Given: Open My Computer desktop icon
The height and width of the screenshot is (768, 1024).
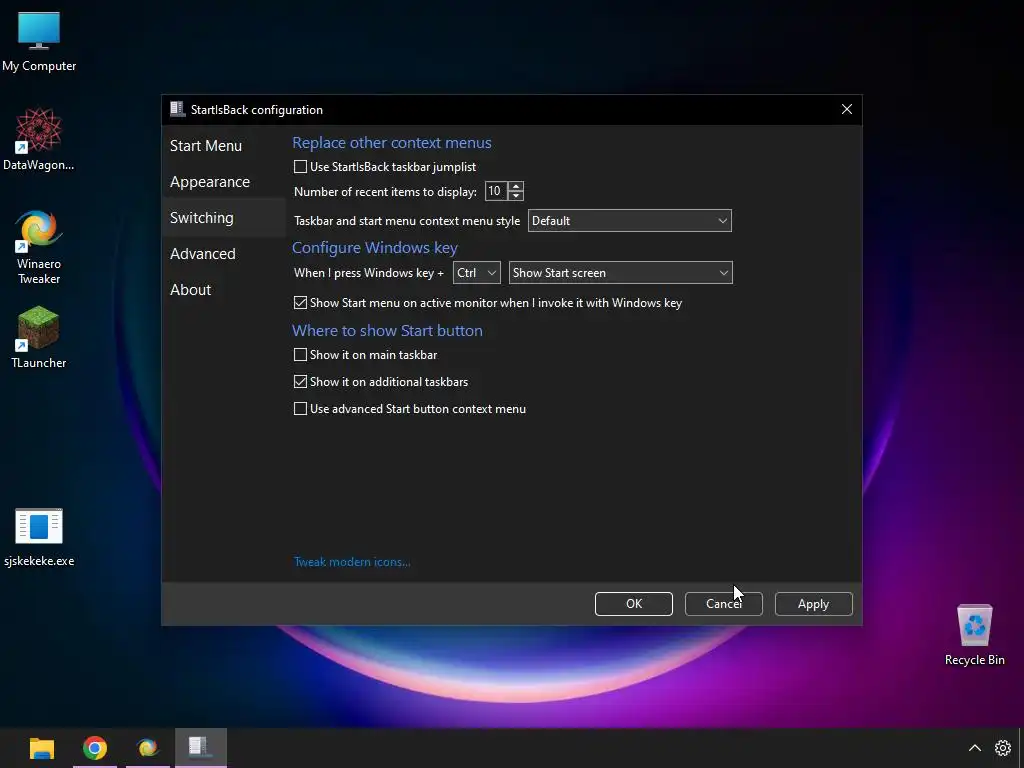Looking at the screenshot, I should point(39,41).
